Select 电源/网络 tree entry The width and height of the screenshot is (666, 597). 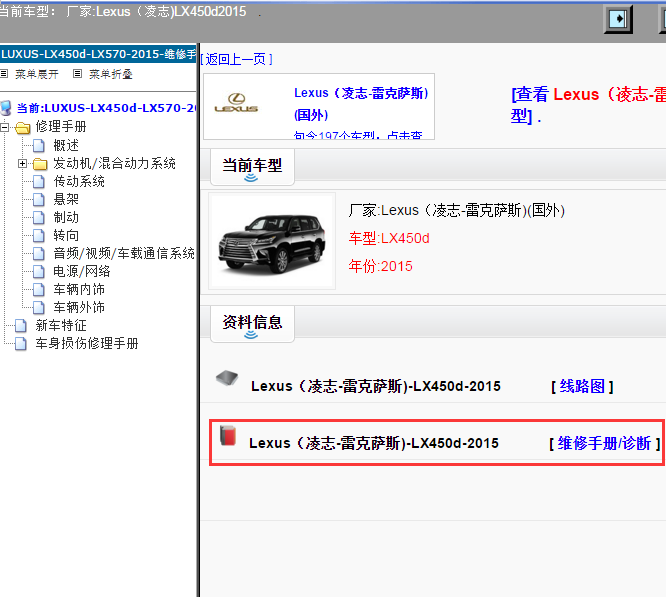(82, 271)
